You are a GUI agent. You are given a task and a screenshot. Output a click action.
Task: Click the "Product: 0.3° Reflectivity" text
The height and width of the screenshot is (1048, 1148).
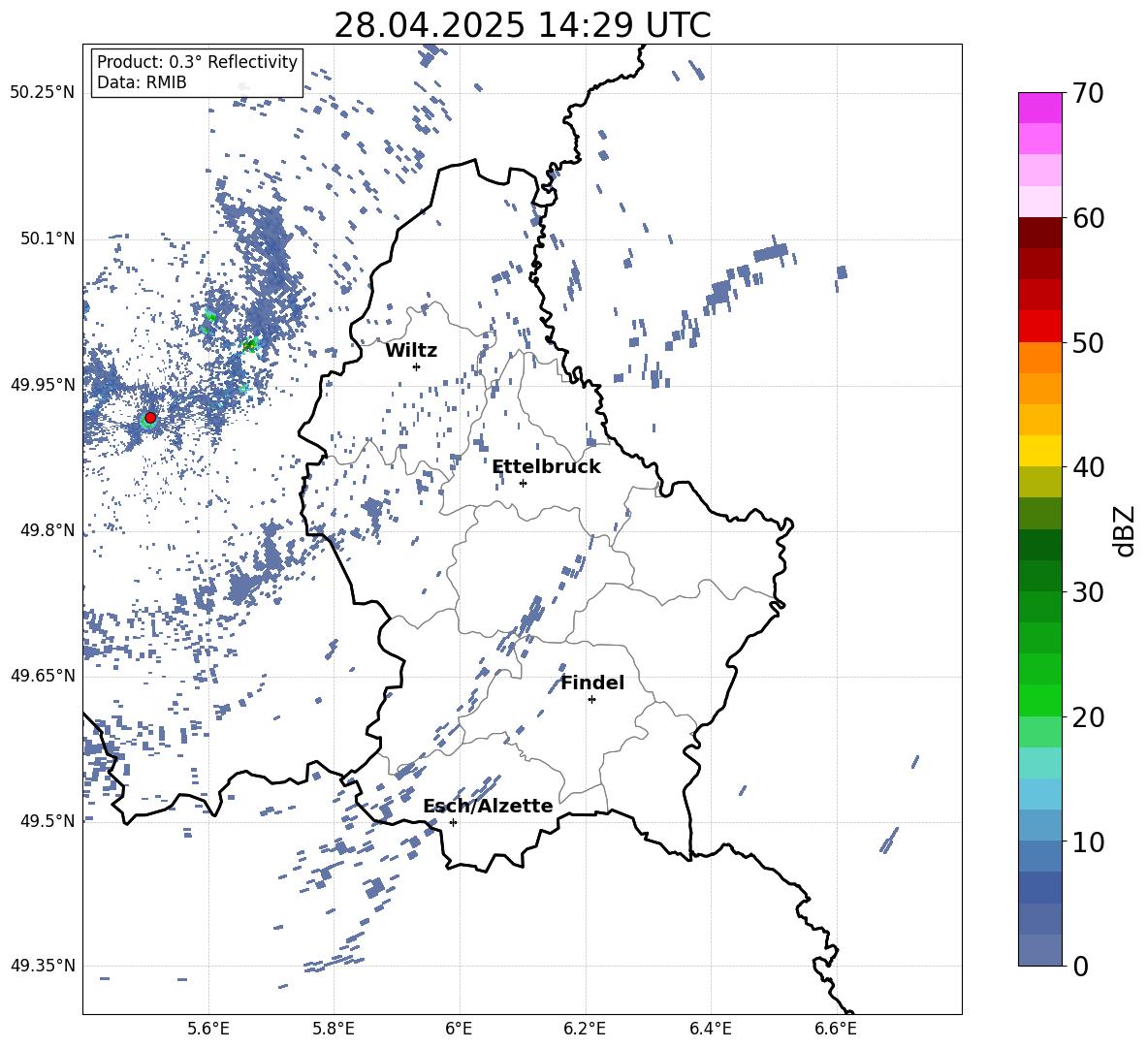[x=197, y=61]
